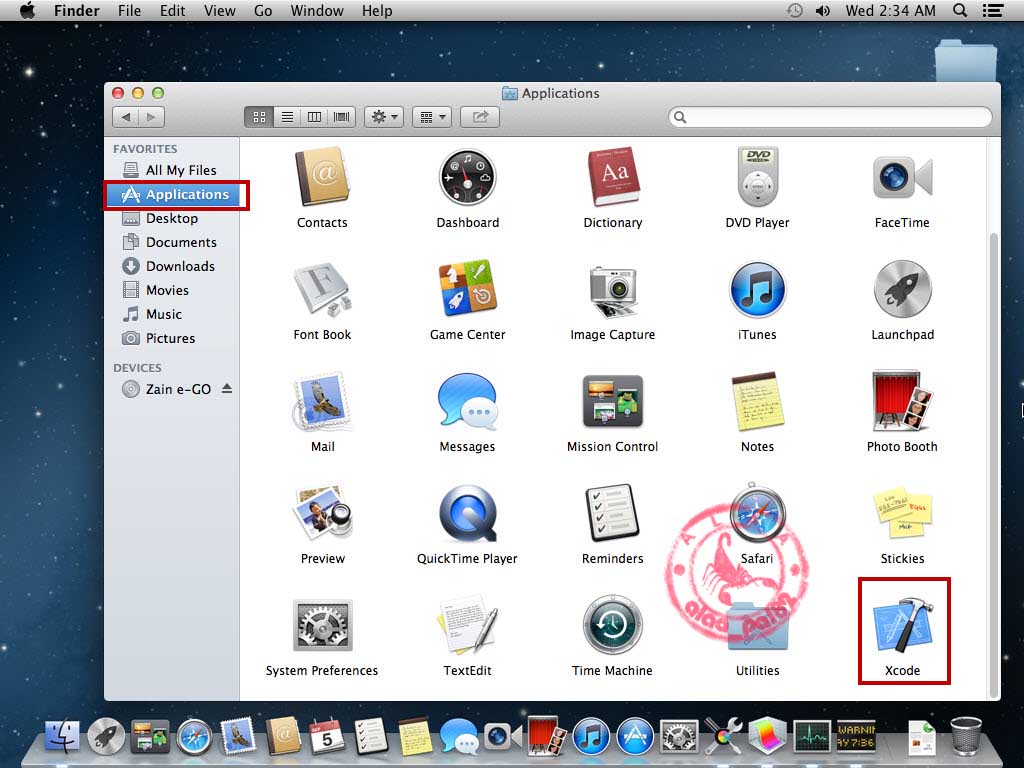The height and width of the screenshot is (768, 1024).
Task: Open the gear Action dropdown
Action: coord(384,117)
